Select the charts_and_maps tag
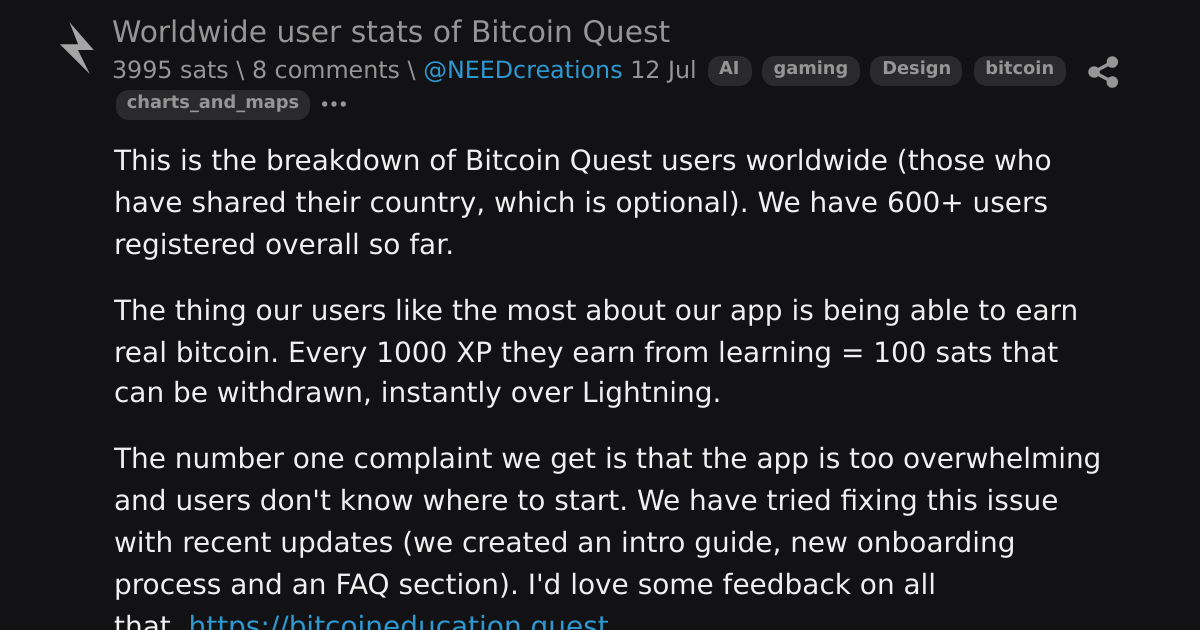1200x630 pixels. coord(213,104)
